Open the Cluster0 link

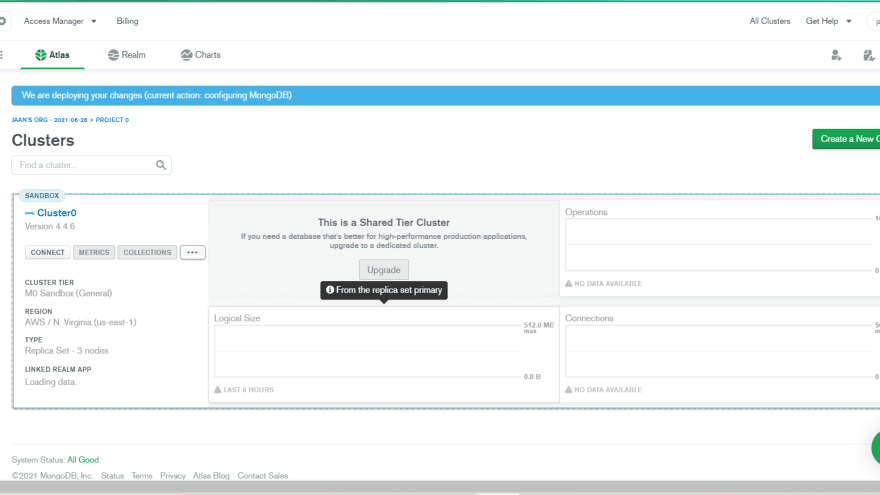click(x=57, y=213)
